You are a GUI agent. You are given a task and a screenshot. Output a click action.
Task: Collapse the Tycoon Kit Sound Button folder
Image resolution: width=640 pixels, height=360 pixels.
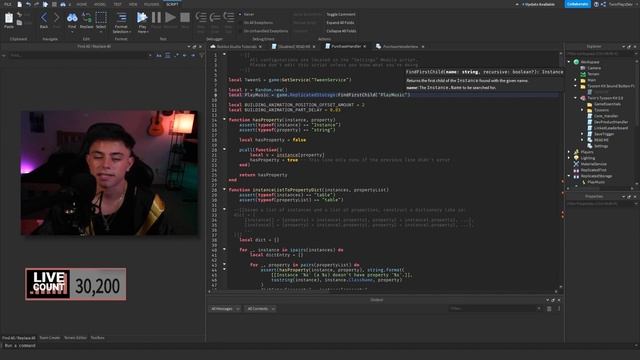pyautogui.click(x=576, y=86)
